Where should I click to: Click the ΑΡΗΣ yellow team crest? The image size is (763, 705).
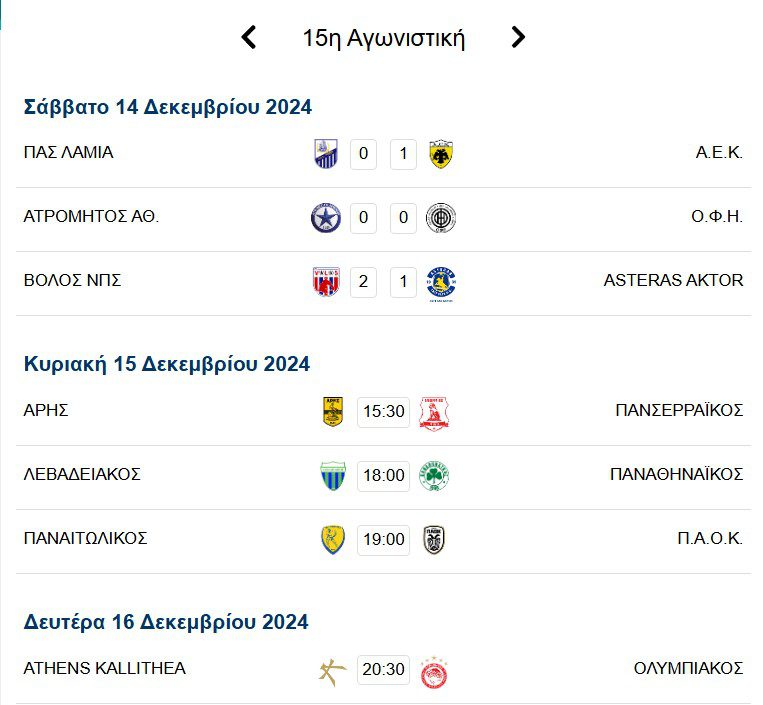tap(332, 411)
